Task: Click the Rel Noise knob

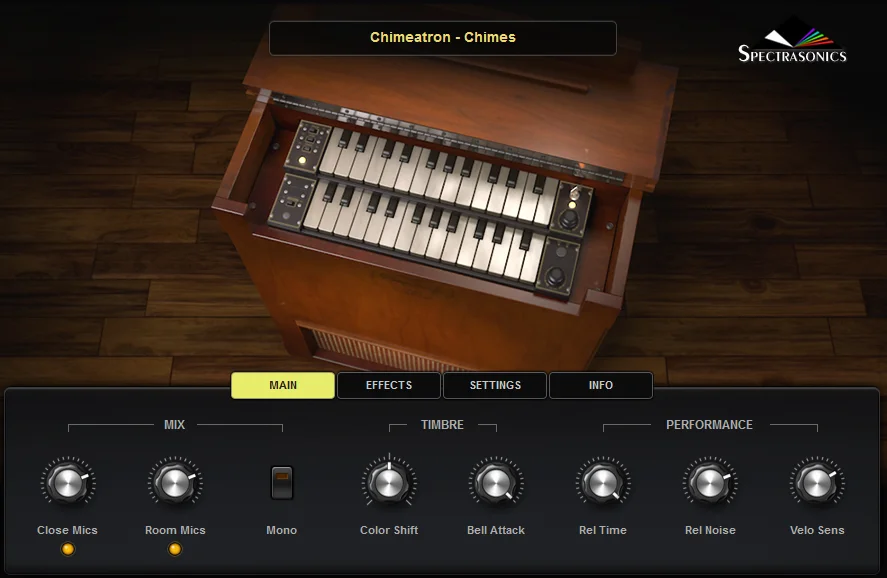Action: [x=710, y=483]
